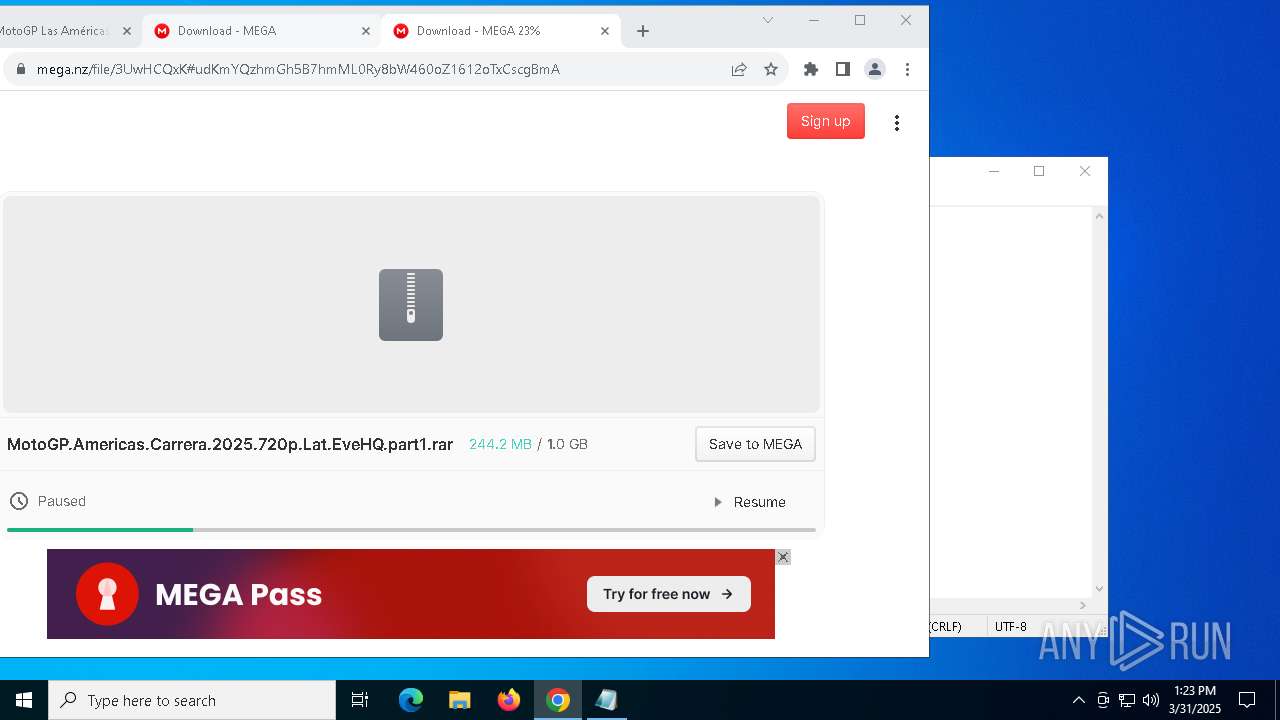Click Try for free now button
Image resolution: width=1280 pixels, height=720 pixels.
pyautogui.click(x=669, y=594)
